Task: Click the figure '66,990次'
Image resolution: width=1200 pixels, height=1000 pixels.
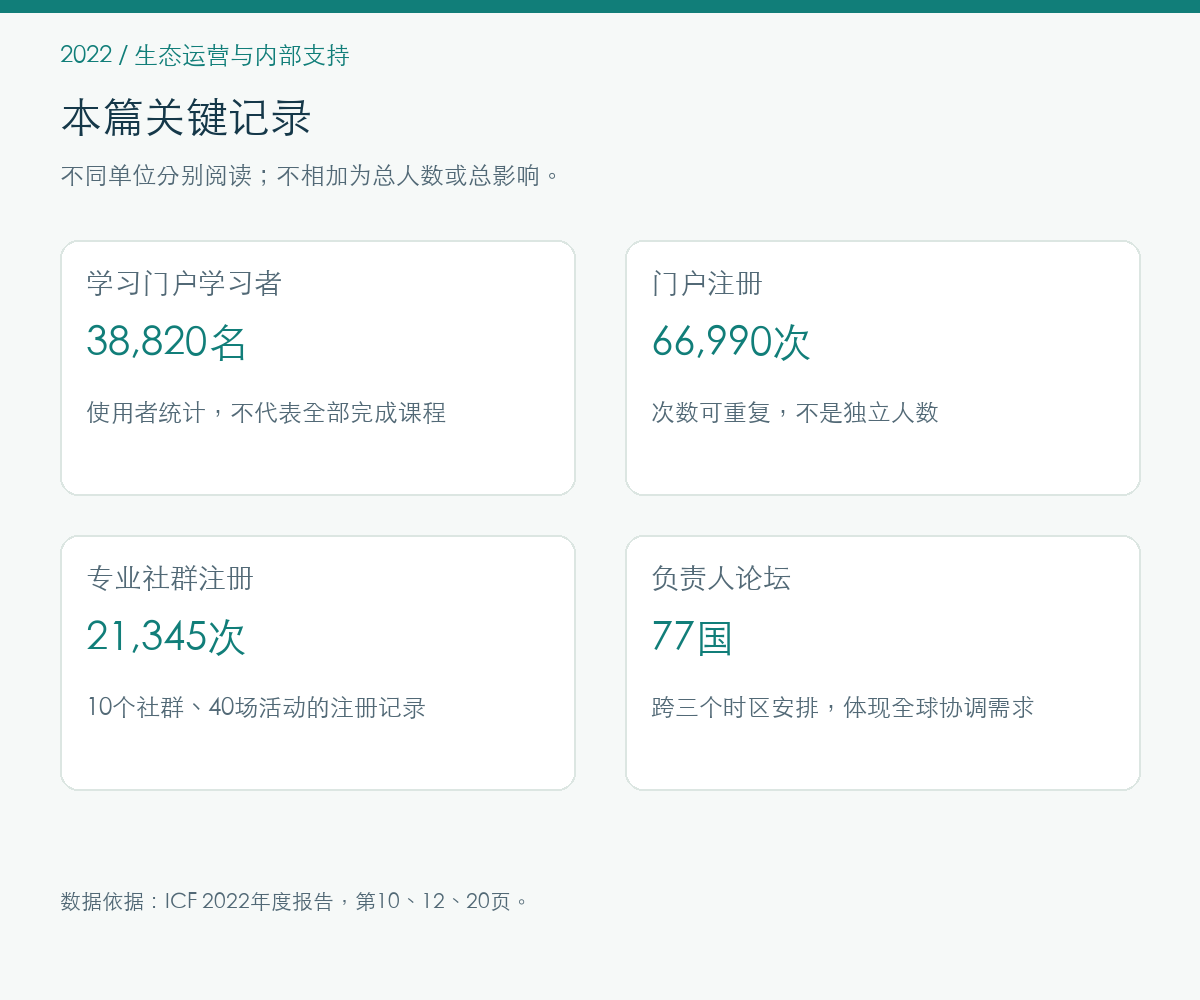Action: coord(731,342)
